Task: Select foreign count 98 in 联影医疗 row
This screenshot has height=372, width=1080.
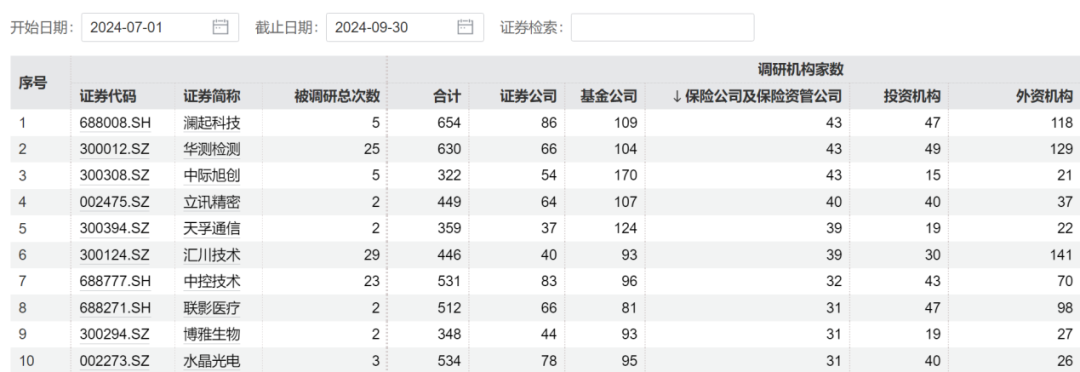Action: coord(1066,309)
